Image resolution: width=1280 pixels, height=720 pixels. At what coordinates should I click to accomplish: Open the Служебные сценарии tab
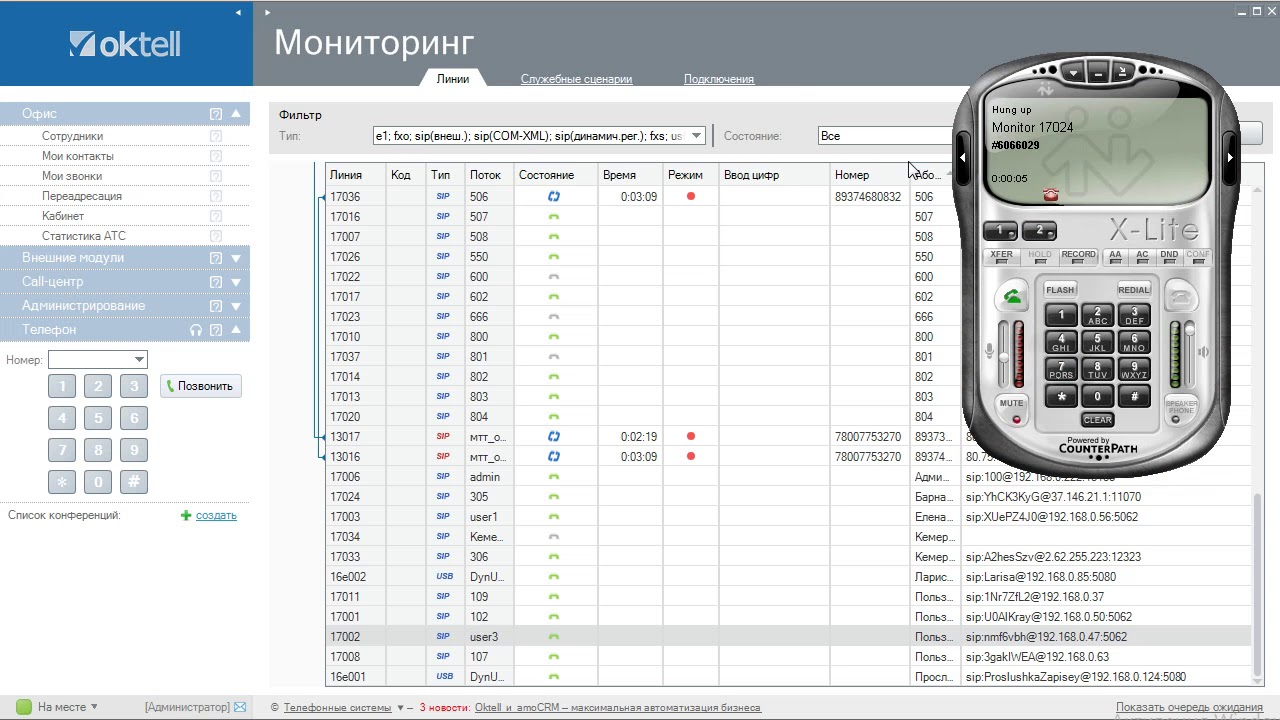point(576,79)
